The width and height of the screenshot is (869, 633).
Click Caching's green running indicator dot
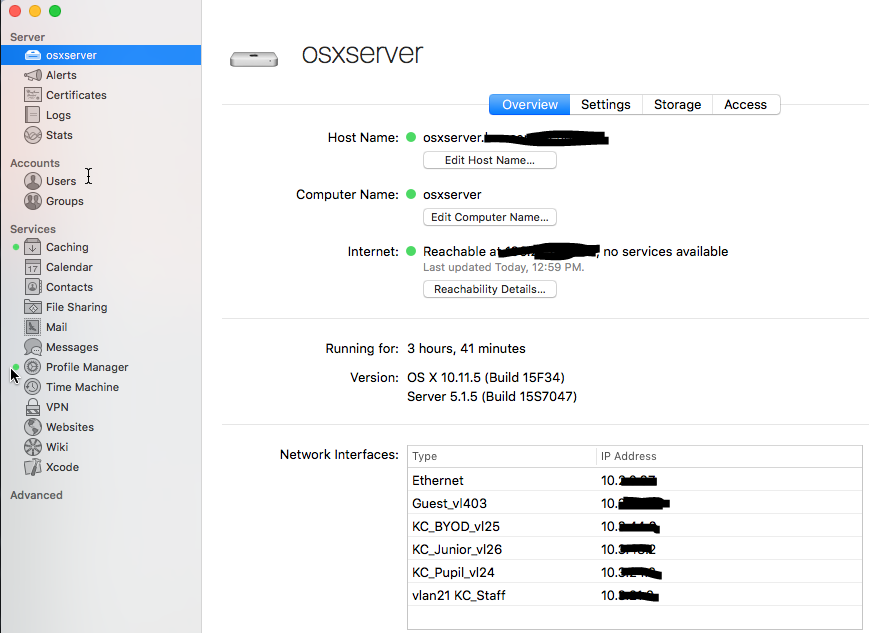click(x=16, y=247)
